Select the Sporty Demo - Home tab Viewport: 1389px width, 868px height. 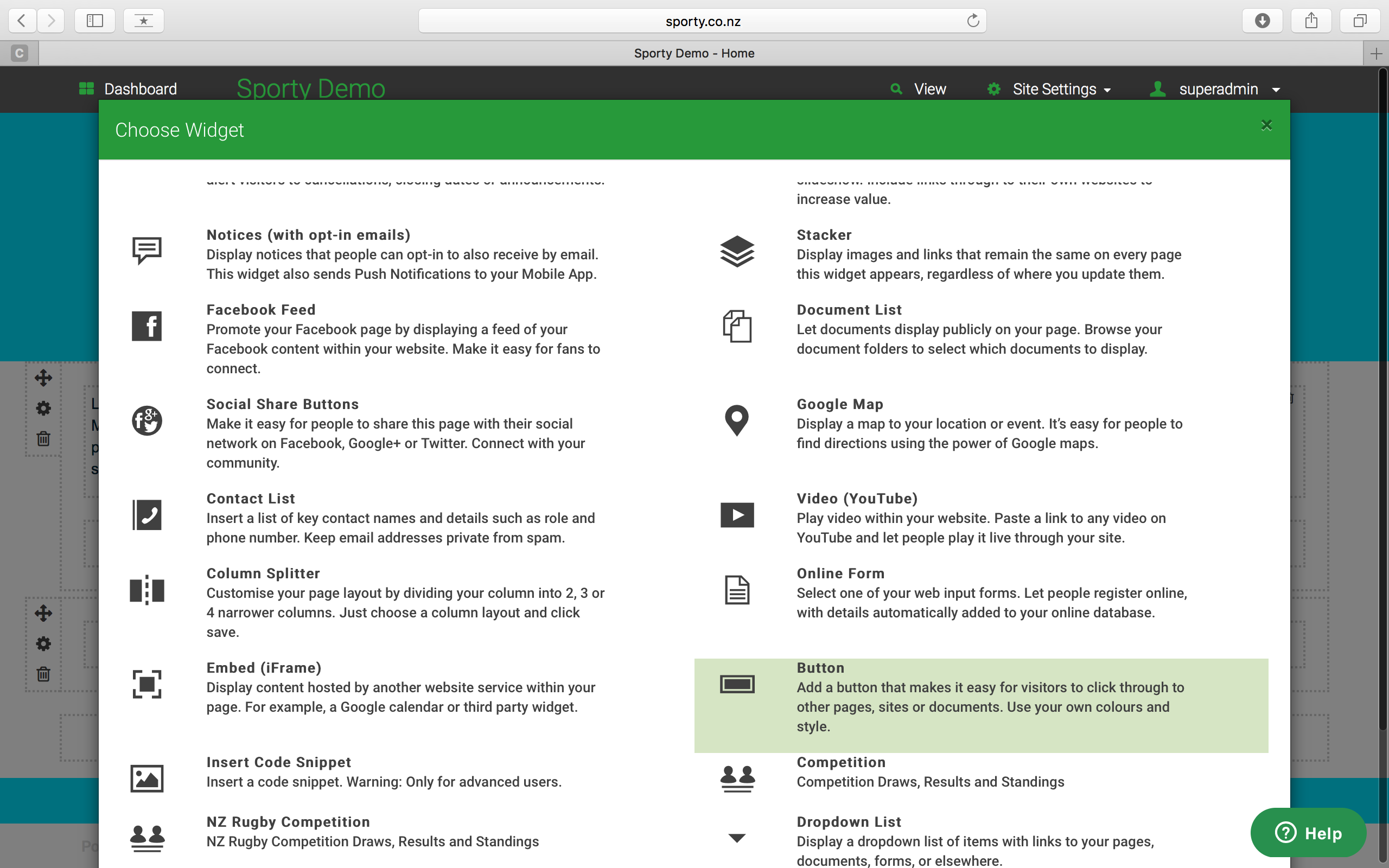[x=694, y=53]
